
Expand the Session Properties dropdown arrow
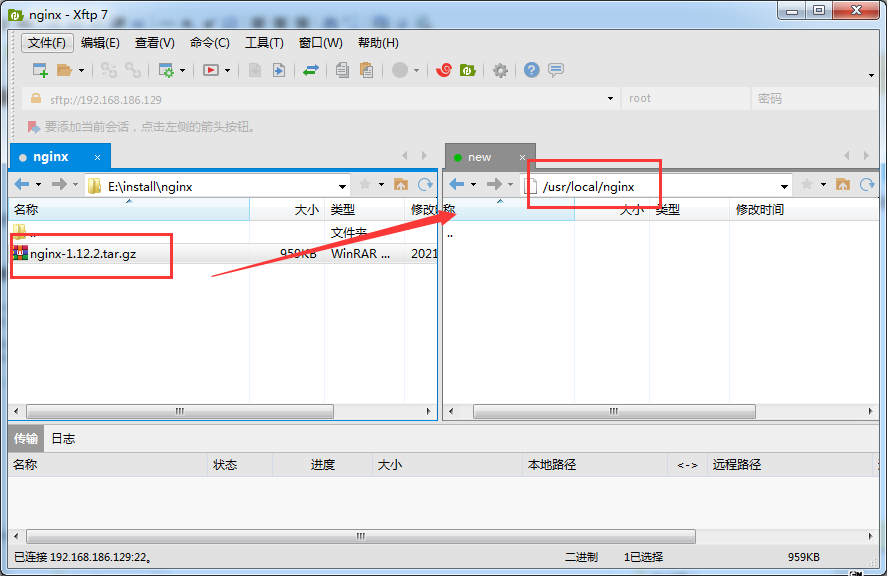point(183,71)
